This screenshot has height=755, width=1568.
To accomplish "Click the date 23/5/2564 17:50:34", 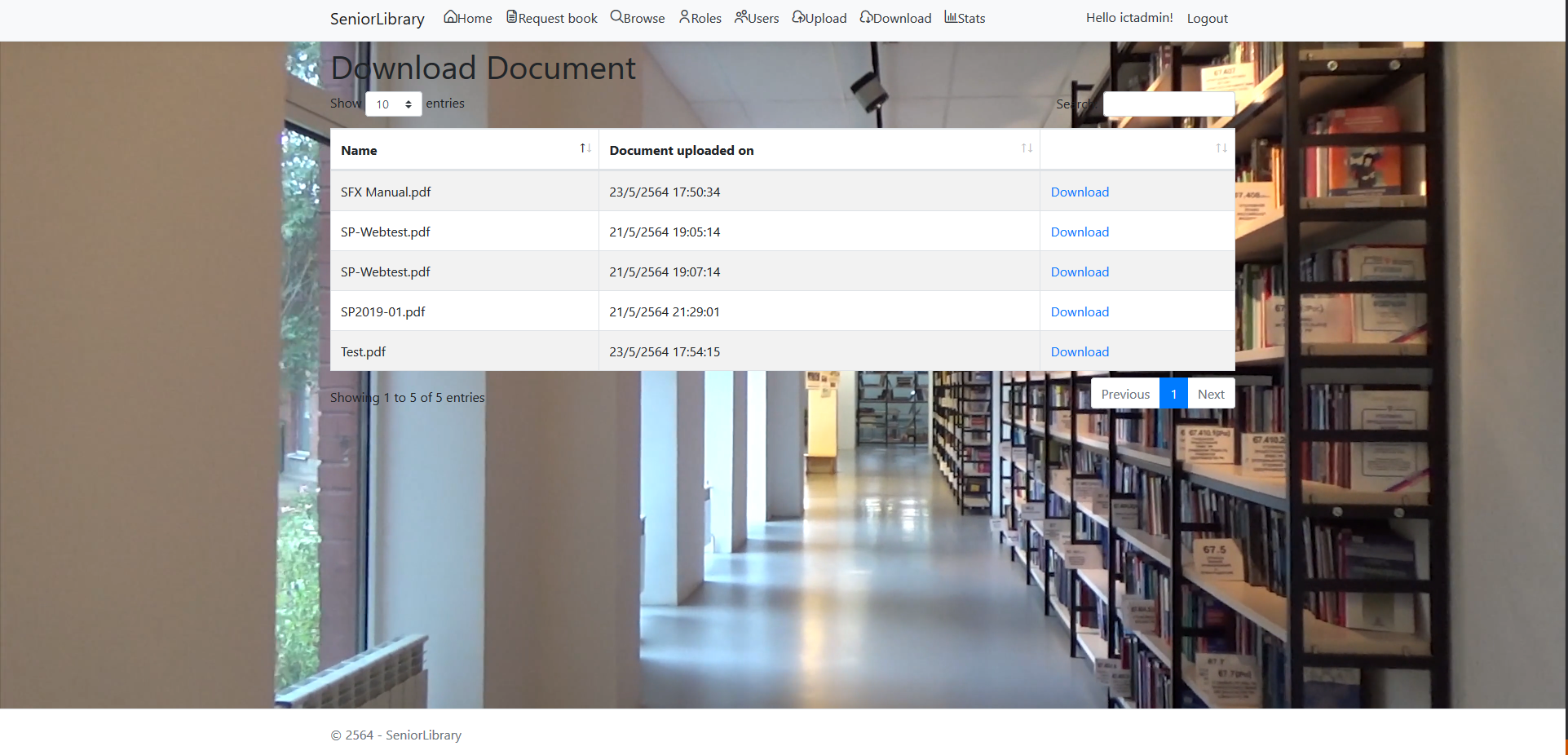I will coord(665,192).
